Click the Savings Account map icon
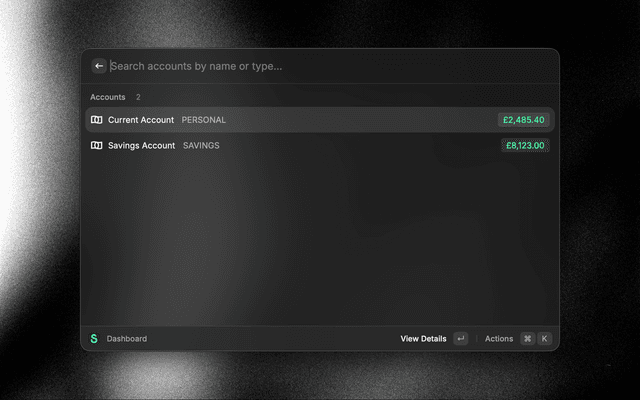This screenshot has height=400, width=640. coord(96,145)
